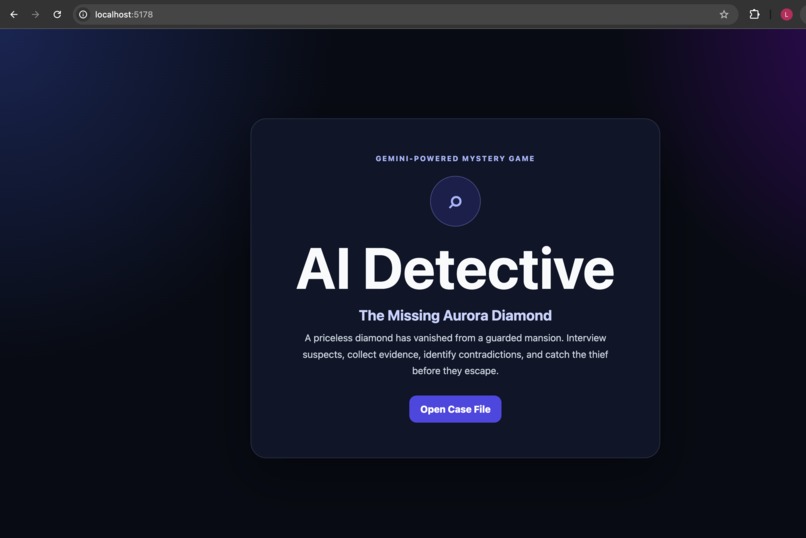Image resolution: width=806 pixels, height=538 pixels.
Task: Go back using the browser back arrow
Action: (14, 14)
